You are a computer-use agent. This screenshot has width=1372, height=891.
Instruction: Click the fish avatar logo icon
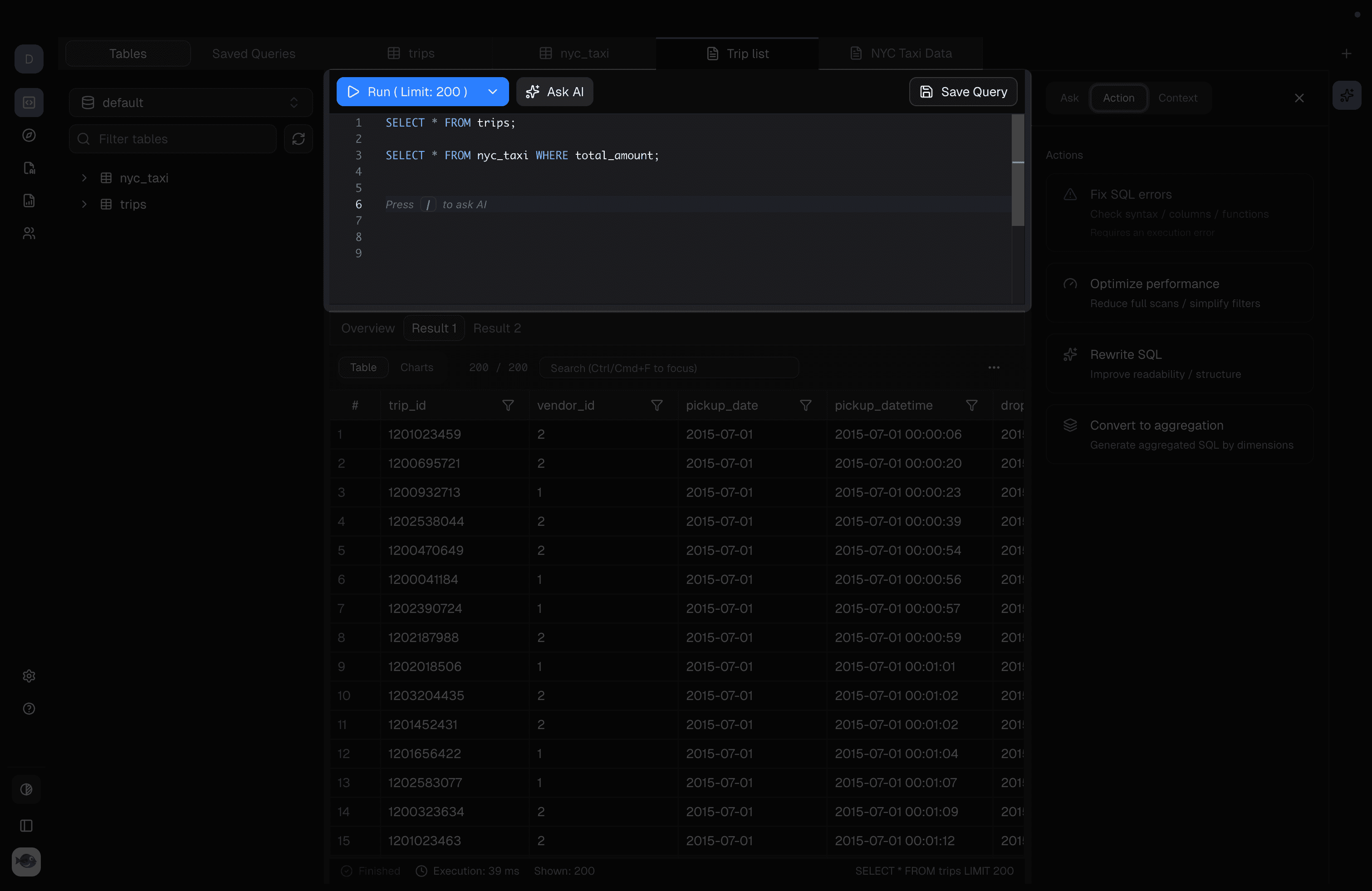(x=26, y=862)
